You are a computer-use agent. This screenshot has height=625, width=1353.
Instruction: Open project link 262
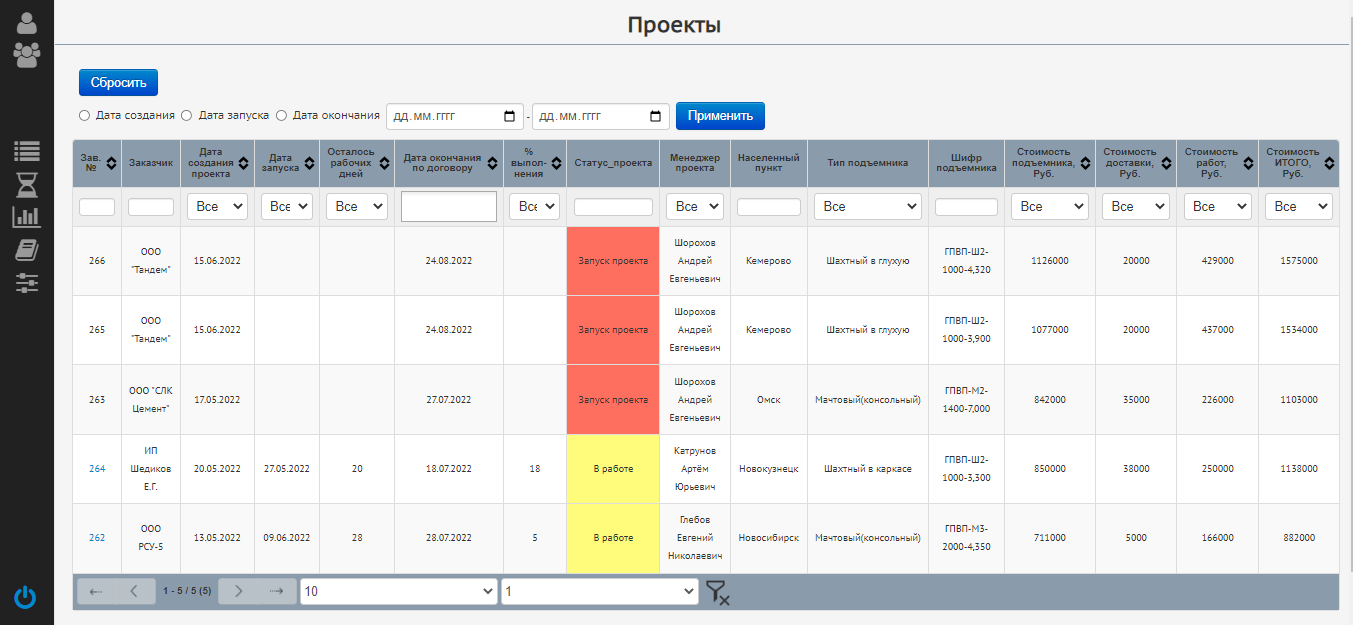coord(97,537)
